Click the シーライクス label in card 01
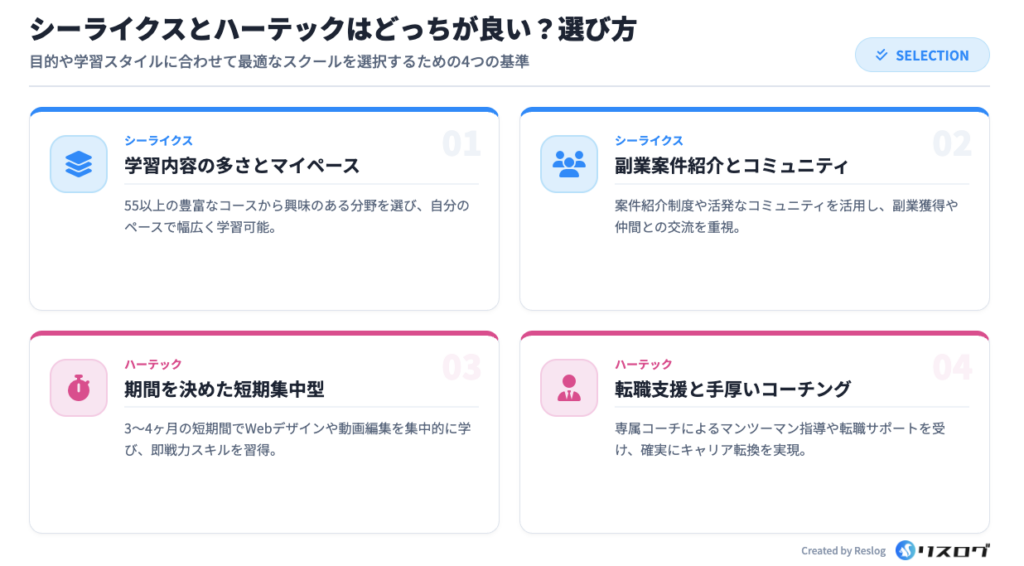The width and height of the screenshot is (1024, 566). point(158,141)
